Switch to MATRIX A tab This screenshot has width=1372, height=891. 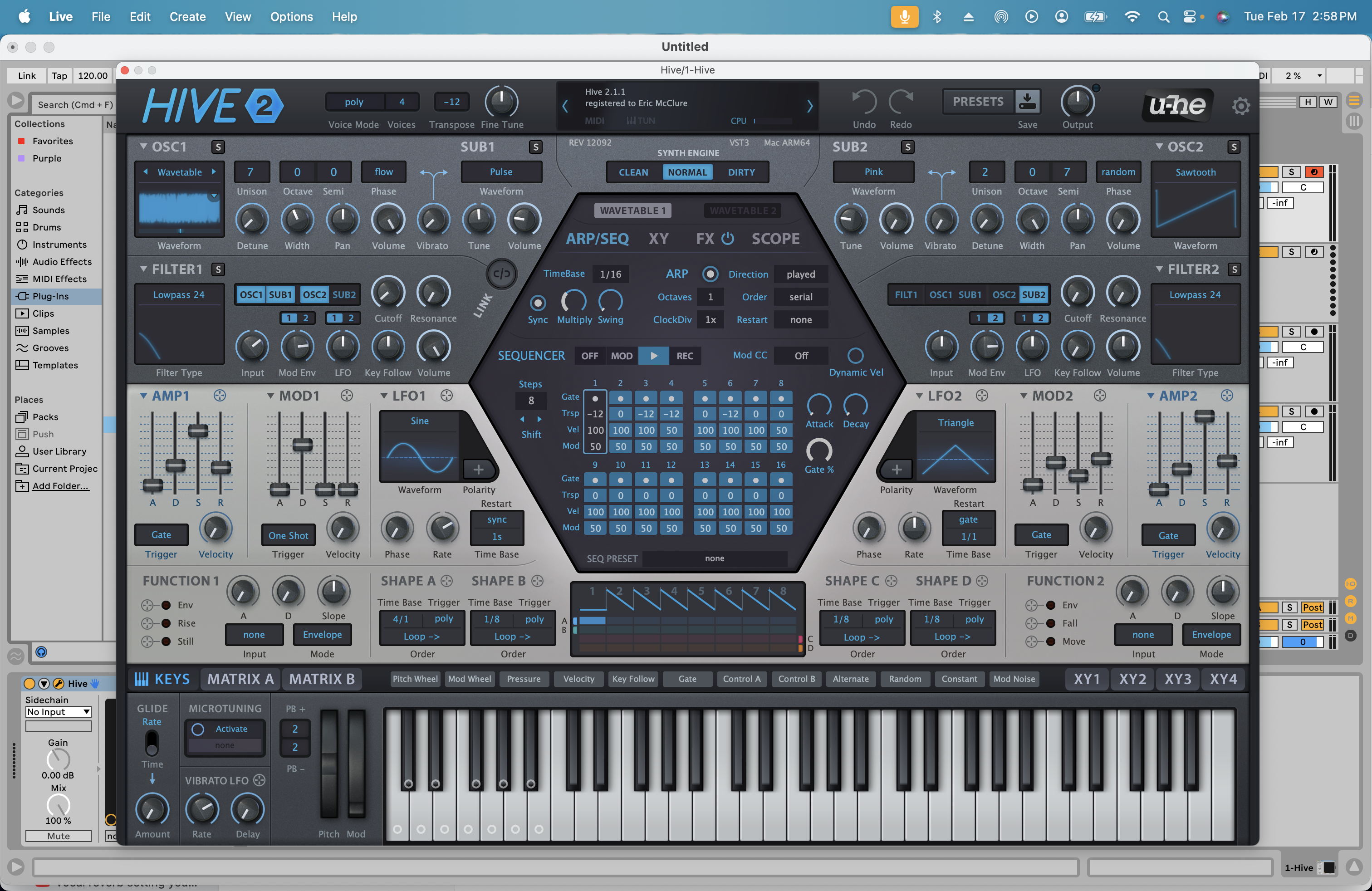click(240, 679)
